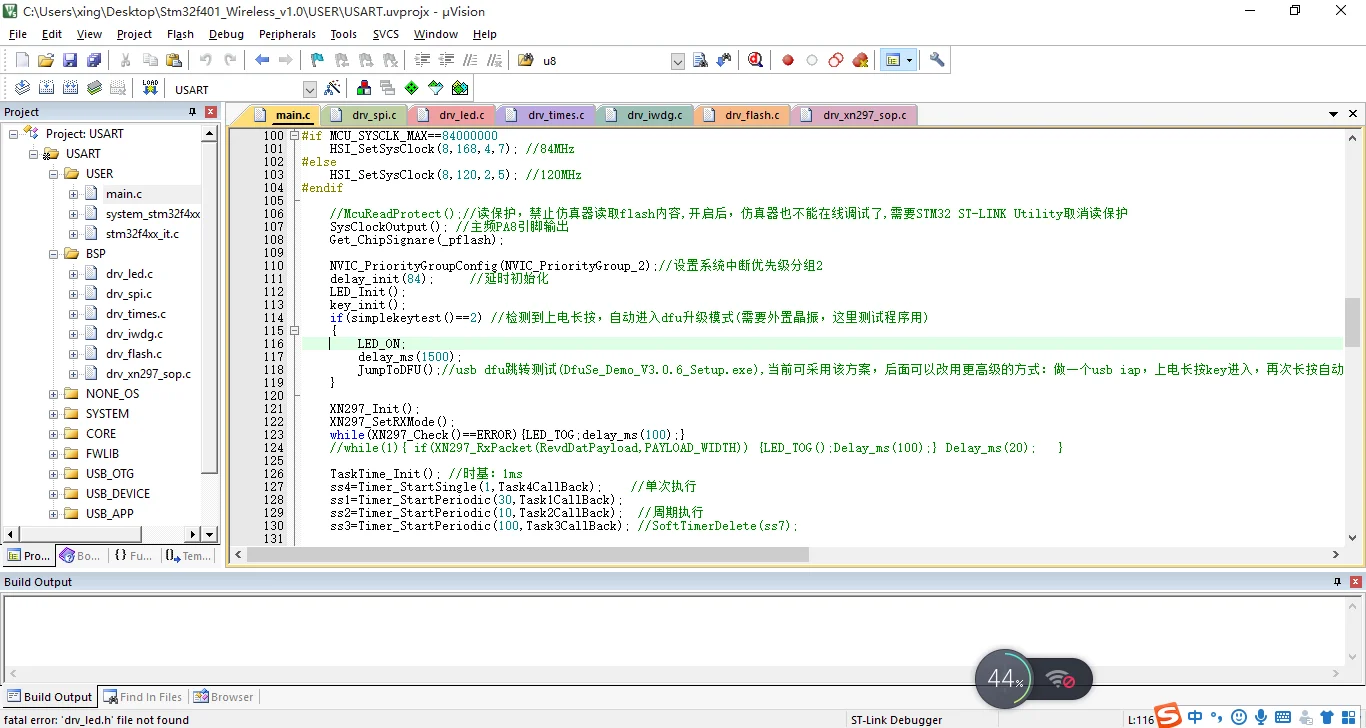1366x728 pixels.
Task: Select drv_iwdg.c in the project tree
Action: (134, 334)
